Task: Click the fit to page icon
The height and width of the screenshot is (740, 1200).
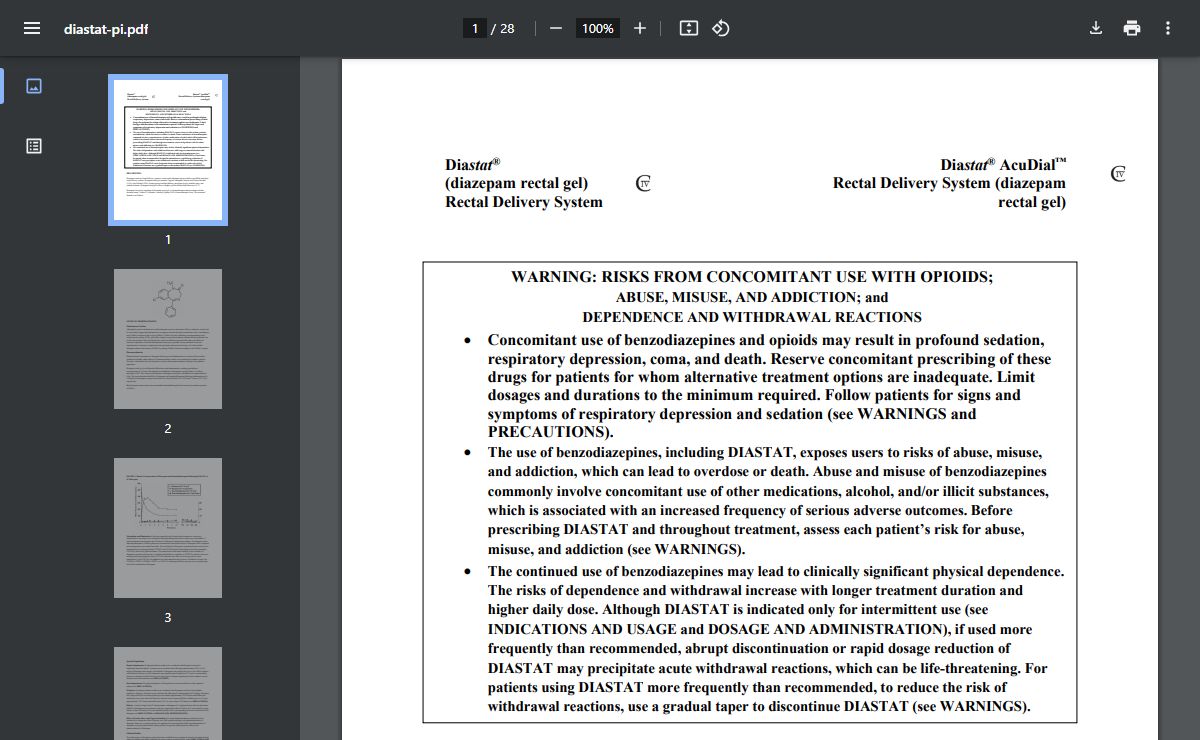Action: pyautogui.click(x=688, y=28)
